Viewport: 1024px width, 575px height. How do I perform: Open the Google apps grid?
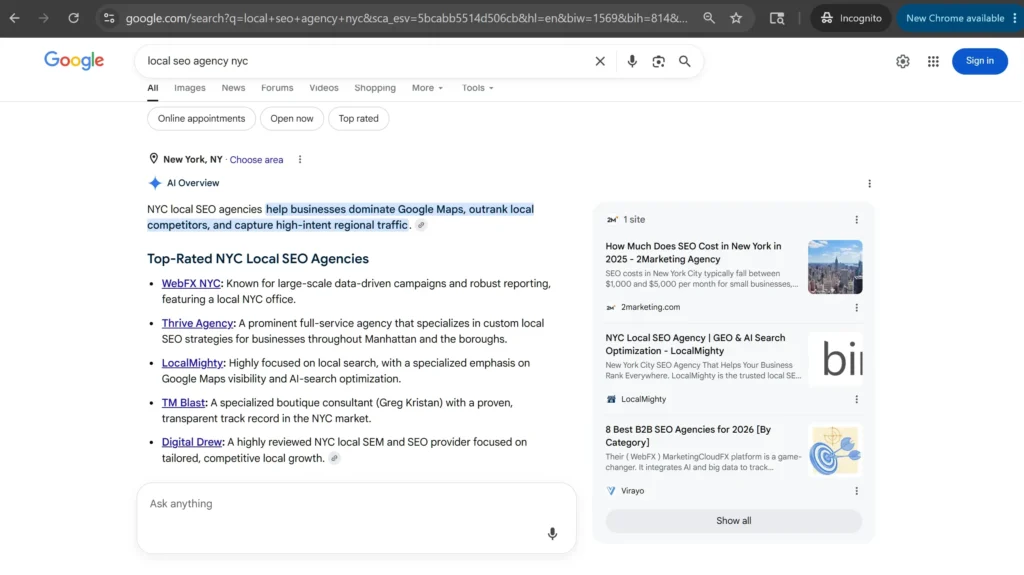coord(933,61)
